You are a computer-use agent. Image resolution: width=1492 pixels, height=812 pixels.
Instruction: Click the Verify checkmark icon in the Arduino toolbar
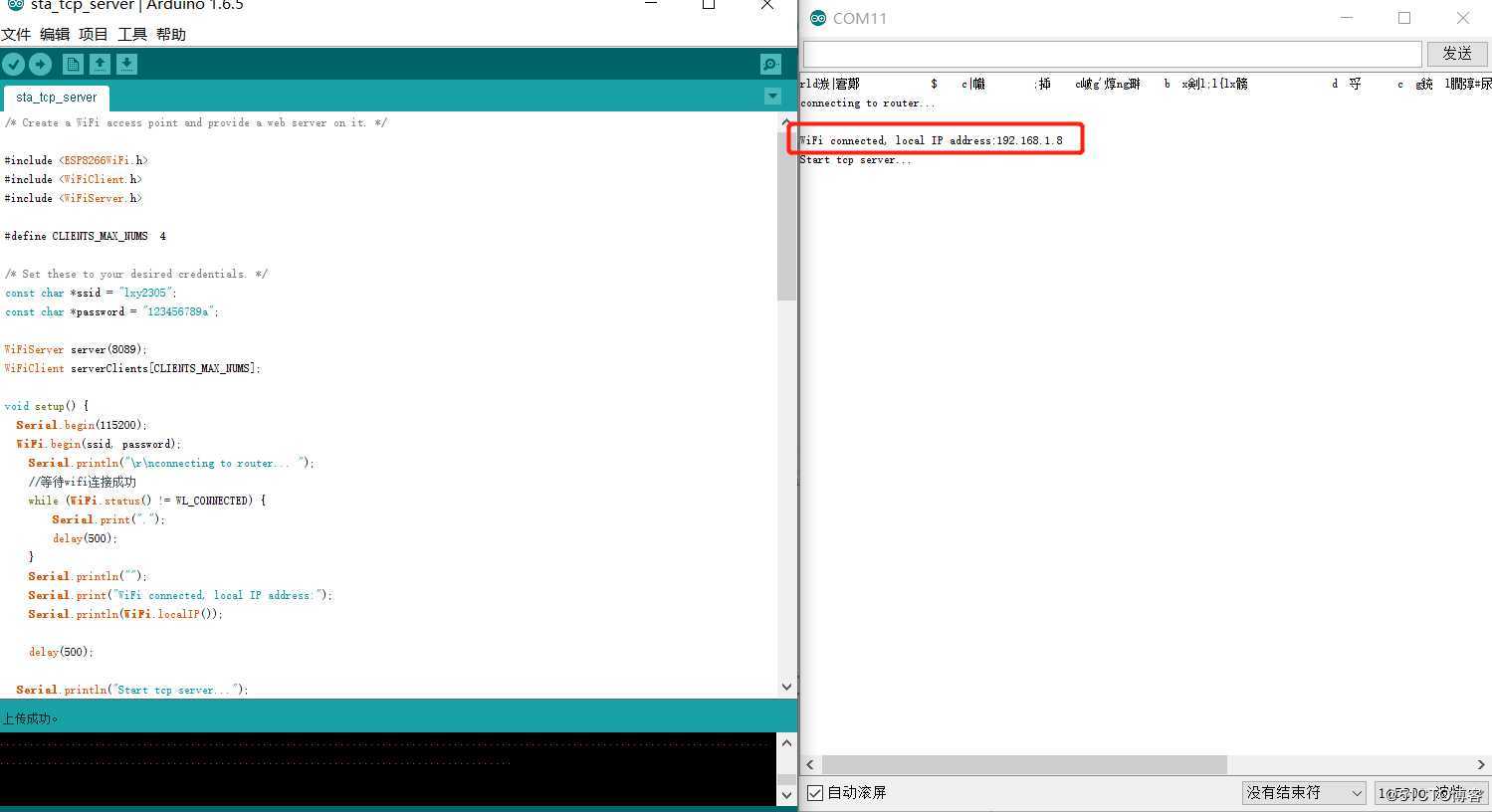point(14,65)
